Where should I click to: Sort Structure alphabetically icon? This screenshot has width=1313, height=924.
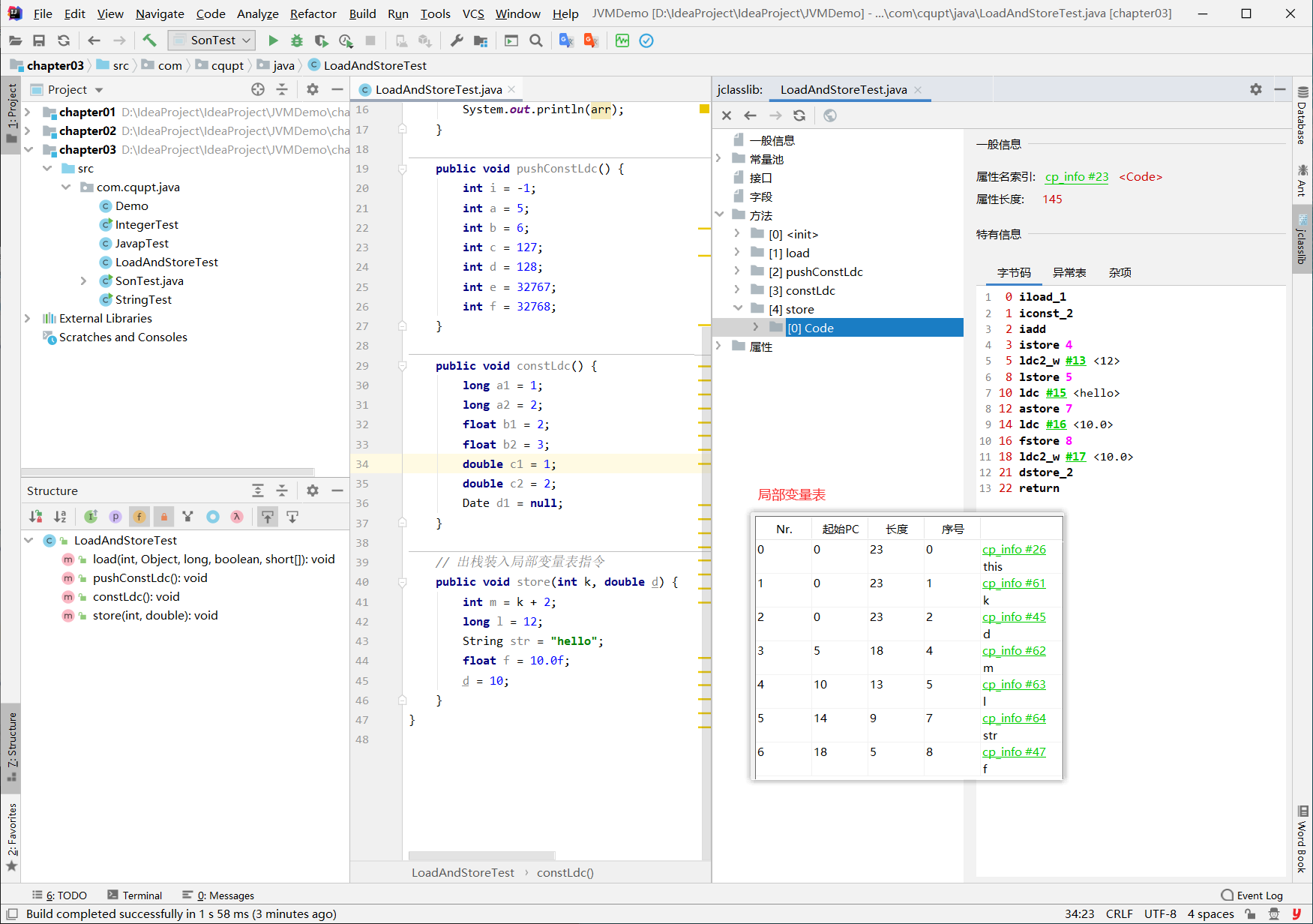pos(60,516)
